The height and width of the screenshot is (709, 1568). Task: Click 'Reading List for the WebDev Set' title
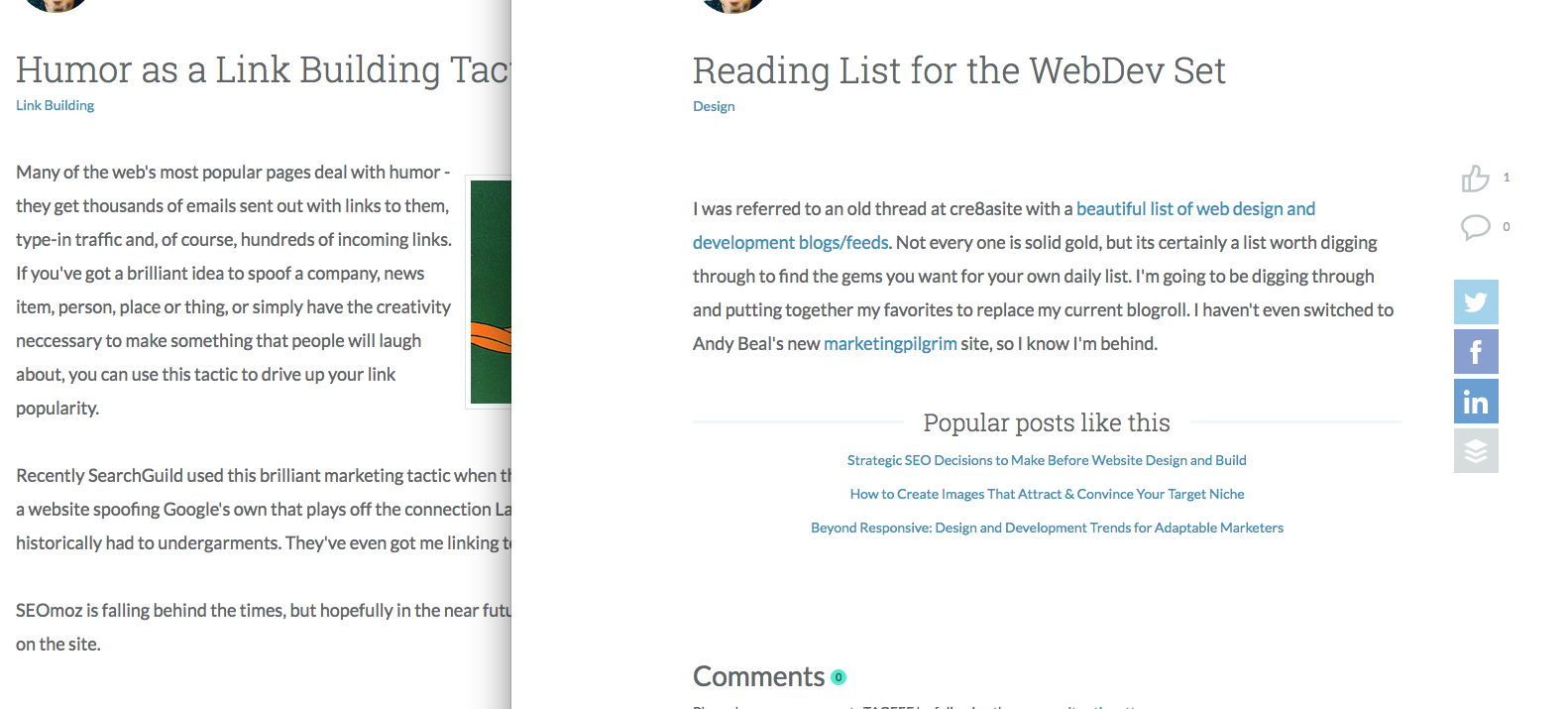click(958, 71)
